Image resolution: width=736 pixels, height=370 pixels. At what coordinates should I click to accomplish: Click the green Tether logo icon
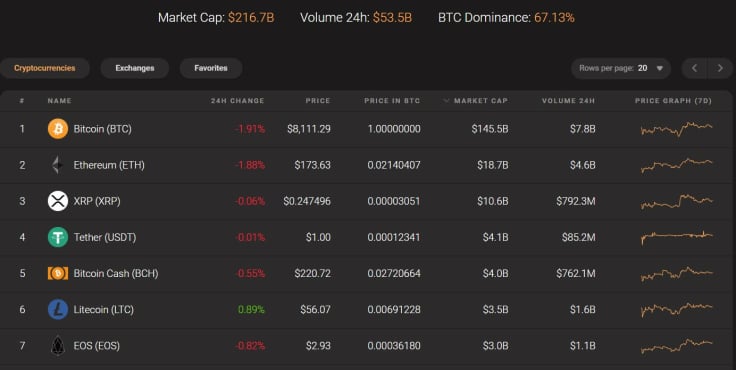click(58, 237)
